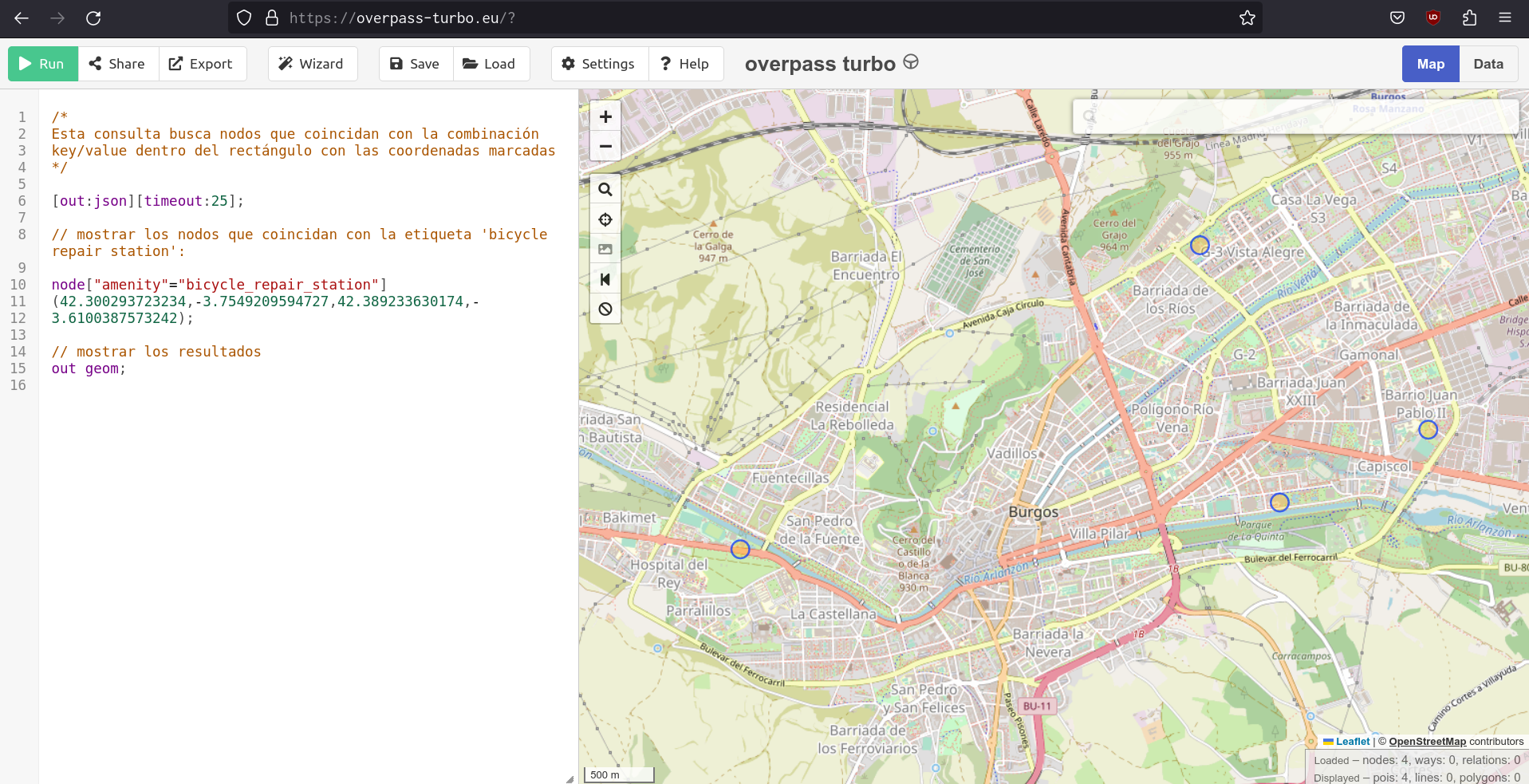Open the OpenStreetMap attribution link
The image size is (1529, 784).
(x=1427, y=742)
